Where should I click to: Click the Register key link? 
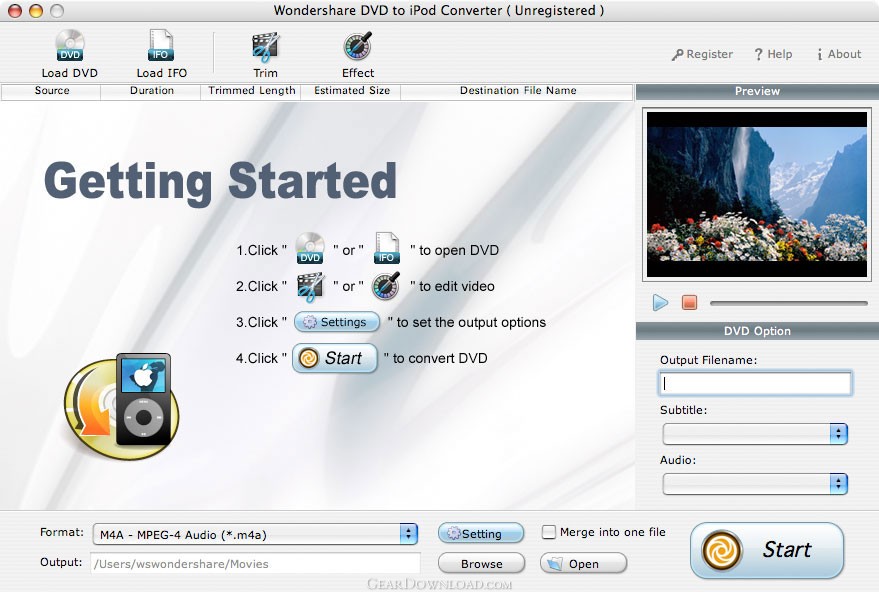coord(702,54)
